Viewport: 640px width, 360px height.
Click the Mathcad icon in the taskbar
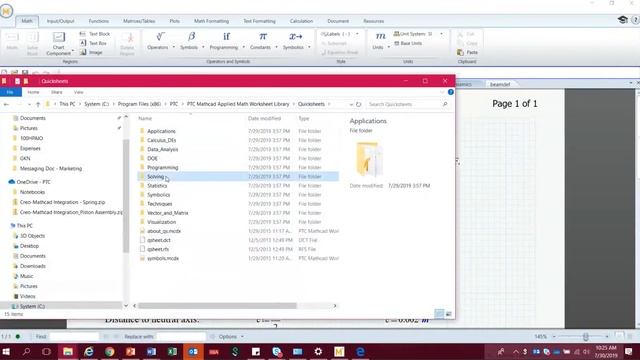[x=339, y=351]
